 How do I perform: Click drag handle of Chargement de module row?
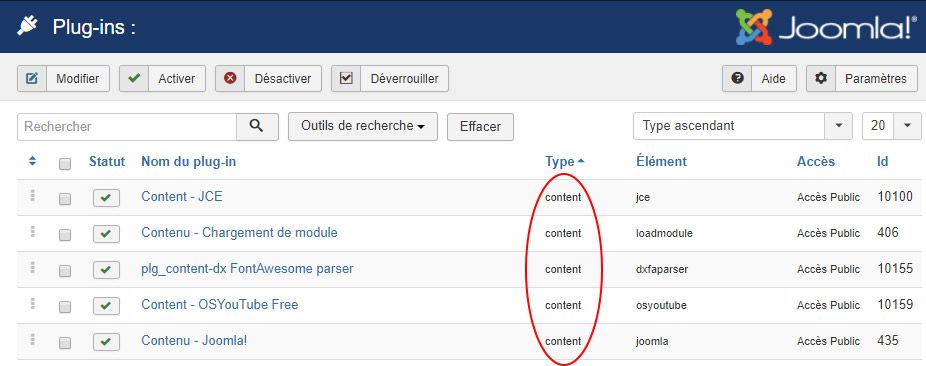click(32, 232)
